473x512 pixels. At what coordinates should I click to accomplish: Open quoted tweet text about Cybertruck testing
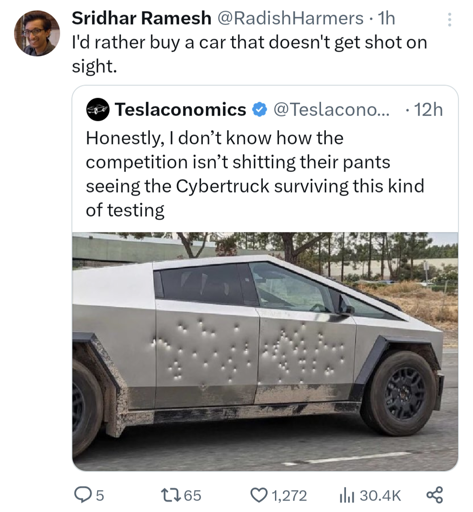pyautogui.click(x=255, y=174)
